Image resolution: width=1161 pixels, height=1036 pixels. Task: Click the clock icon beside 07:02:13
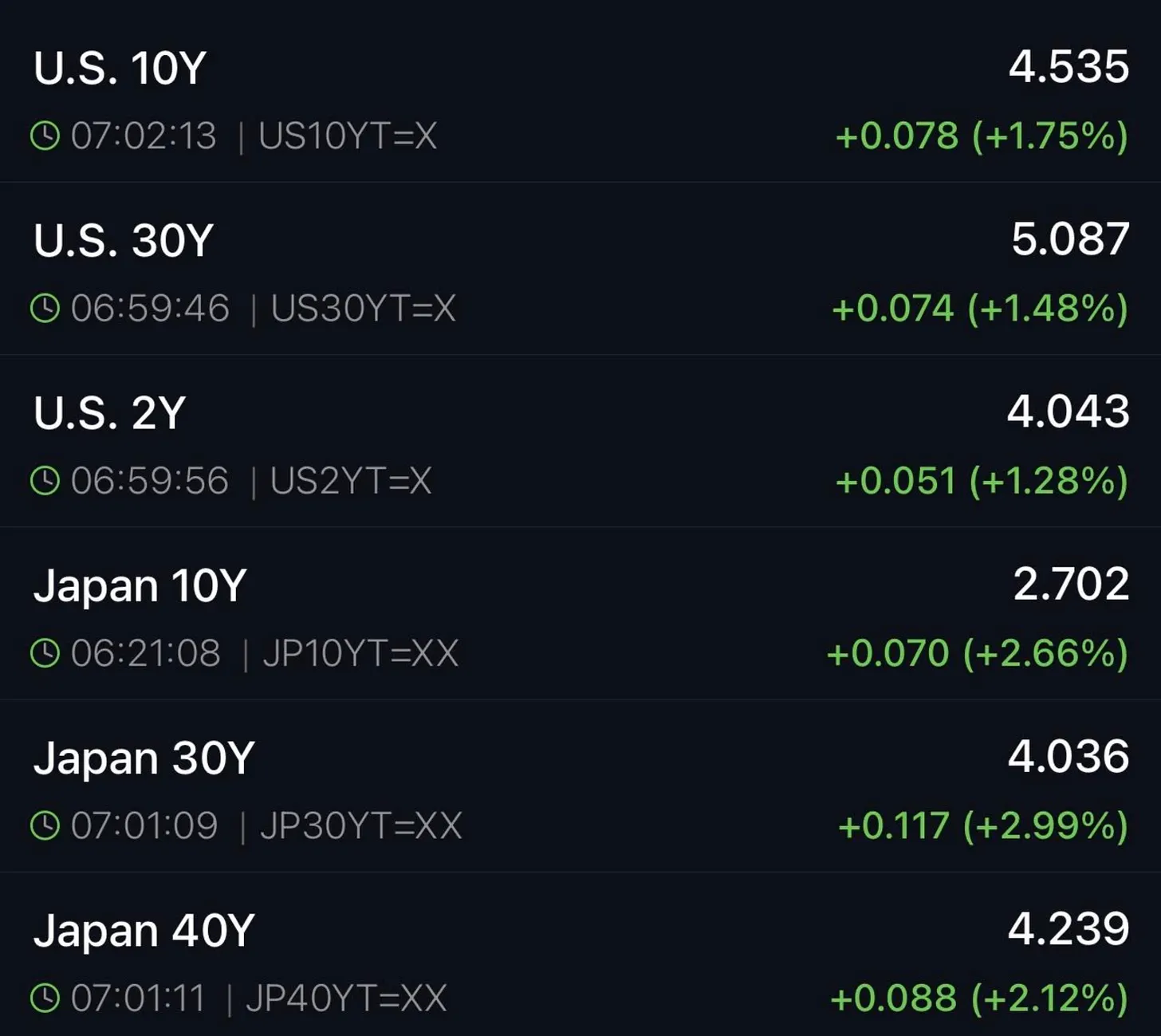point(45,136)
